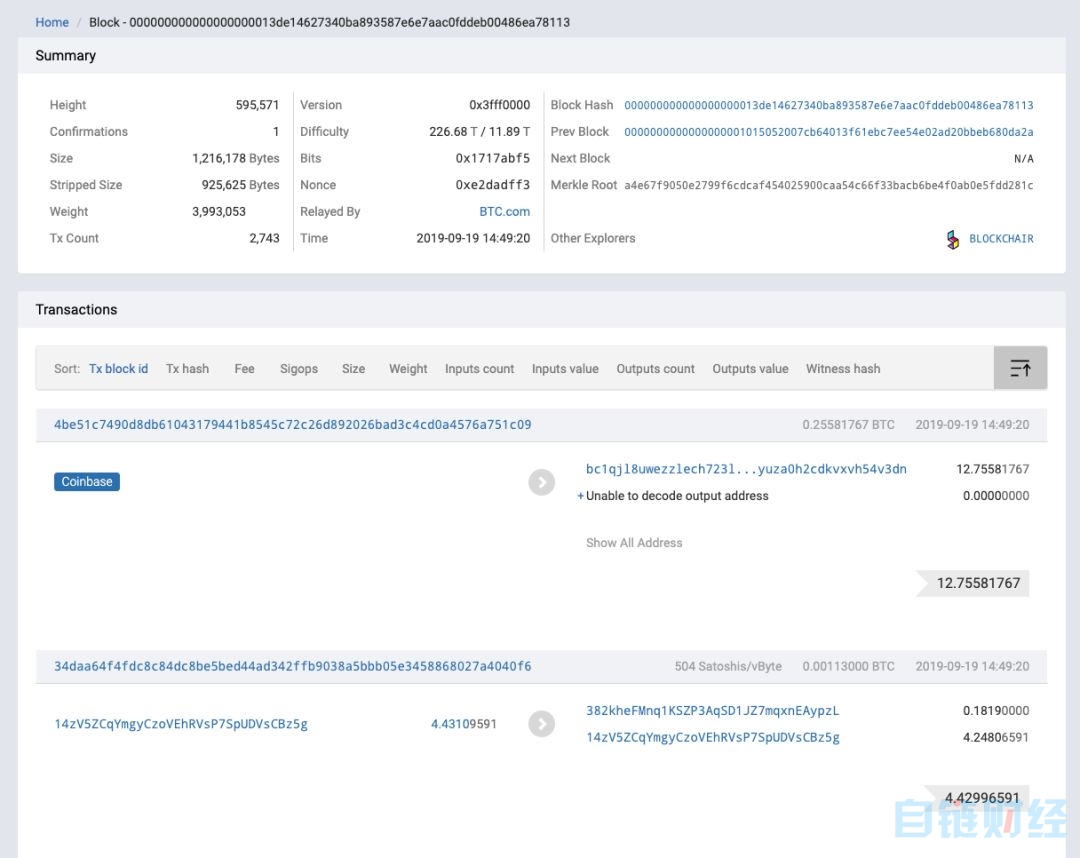Screen dimensions: 1080x858
Task: Click the input value 4.43109591
Action: click(x=464, y=724)
